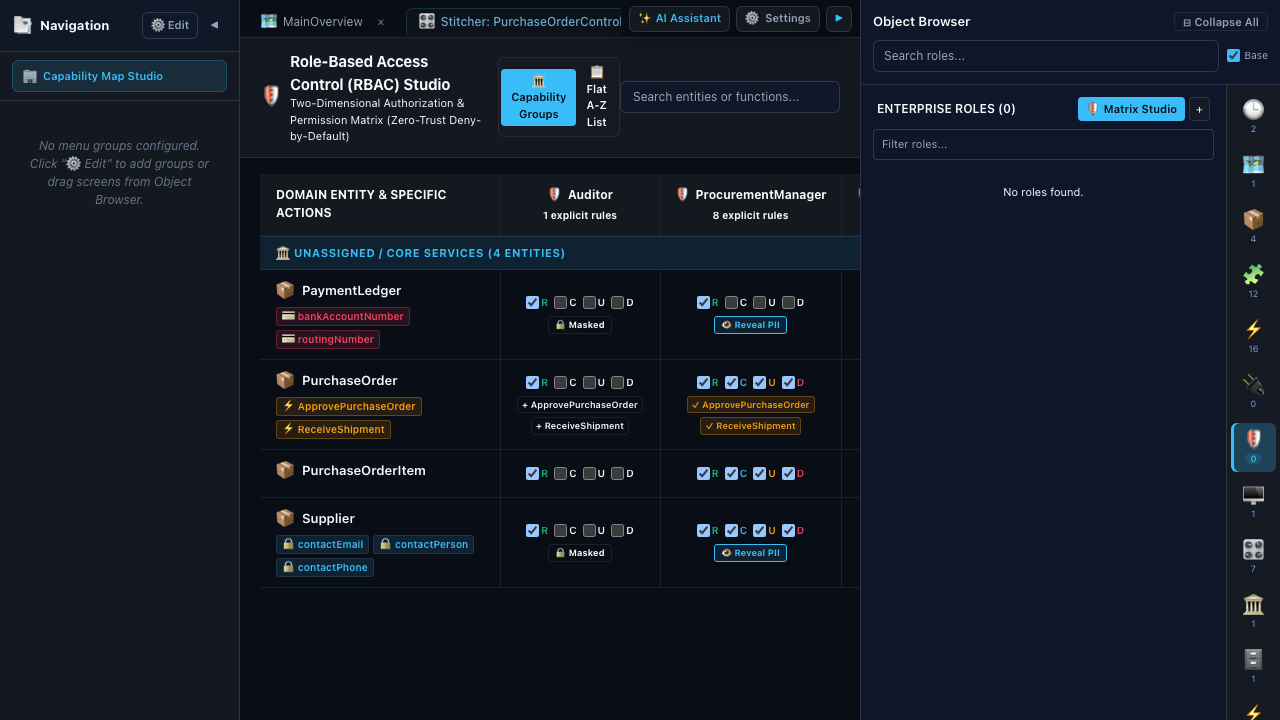The image size is (1280, 720).
Task: Click the Navigation panel header icon
Action: click(23, 25)
